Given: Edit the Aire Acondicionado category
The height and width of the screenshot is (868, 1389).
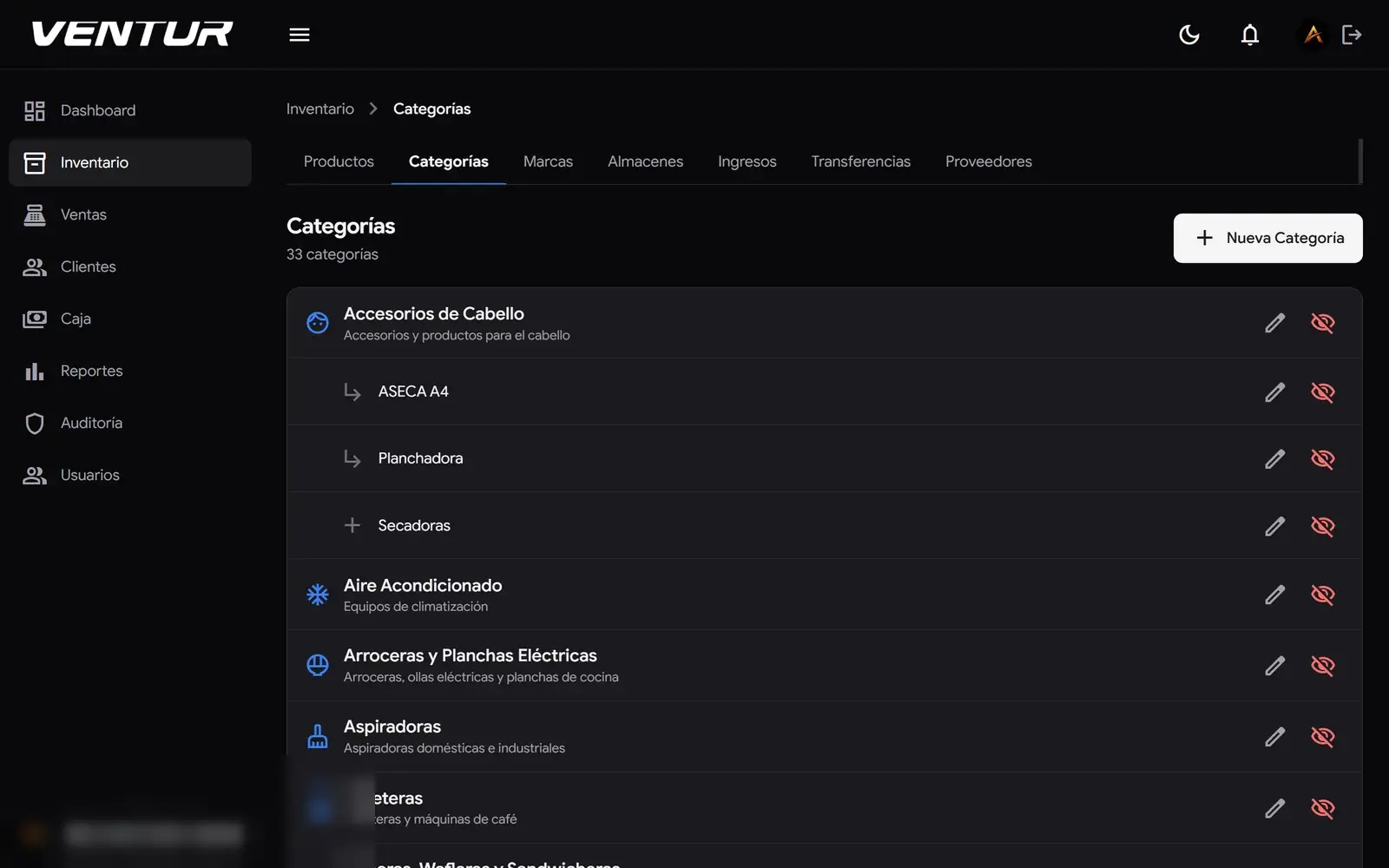Looking at the screenshot, I should pyautogui.click(x=1274, y=595).
